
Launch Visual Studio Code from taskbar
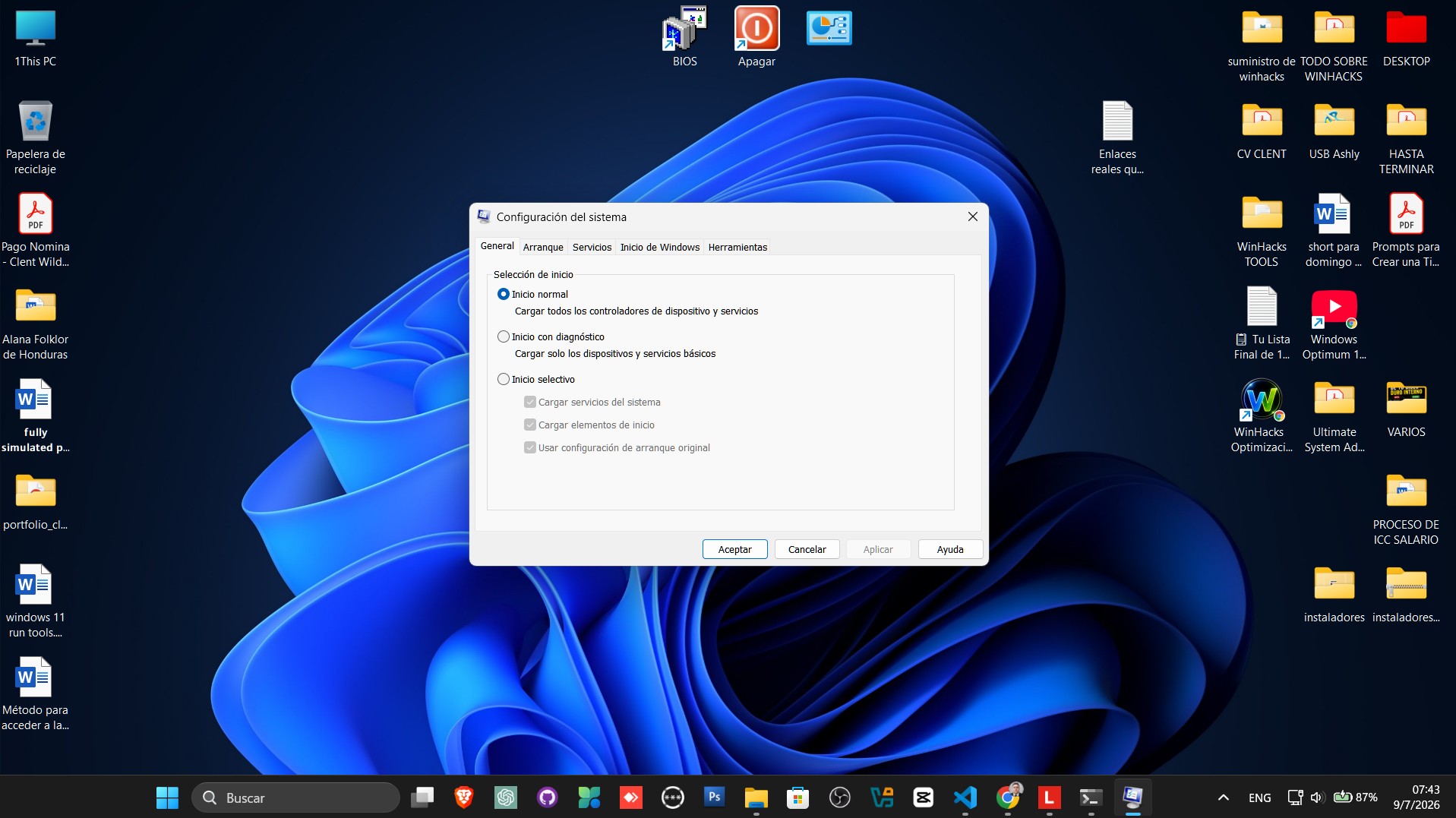click(x=965, y=797)
